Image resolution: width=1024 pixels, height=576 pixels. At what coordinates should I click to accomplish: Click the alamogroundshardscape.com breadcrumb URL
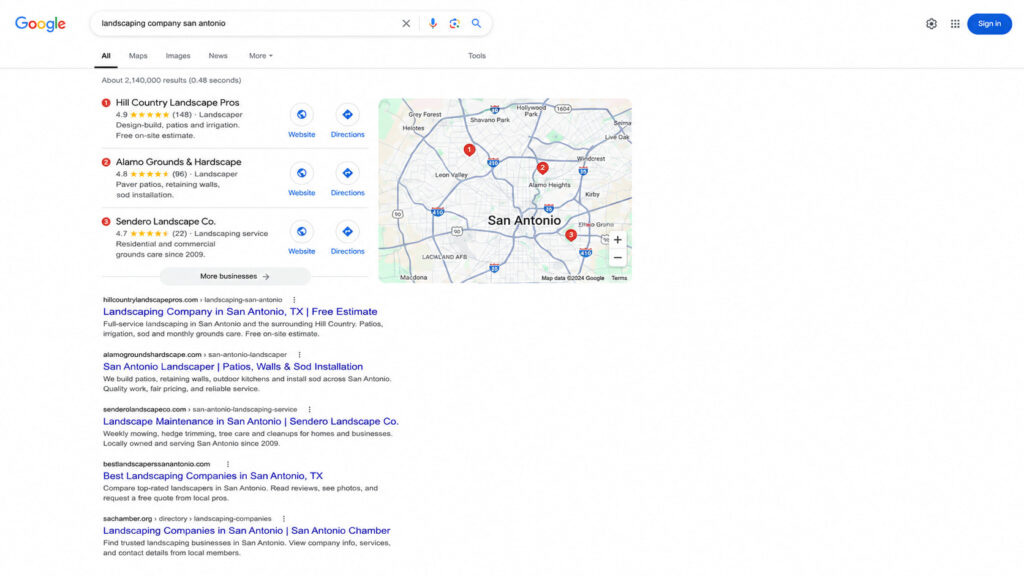coord(195,355)
